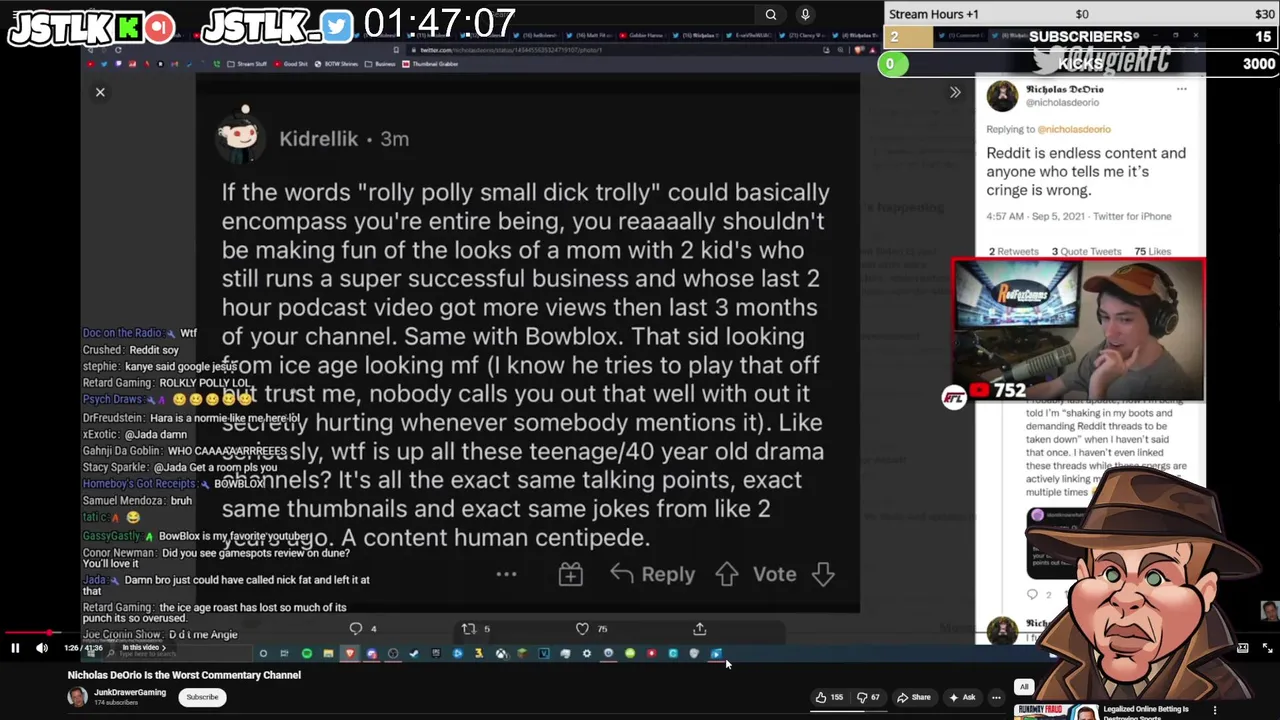Open the video title 'Nicholas DeOrio Is the Worst'
This screenshot has width=1280, height=720.
pyautogui.click(x=184, y=675)
